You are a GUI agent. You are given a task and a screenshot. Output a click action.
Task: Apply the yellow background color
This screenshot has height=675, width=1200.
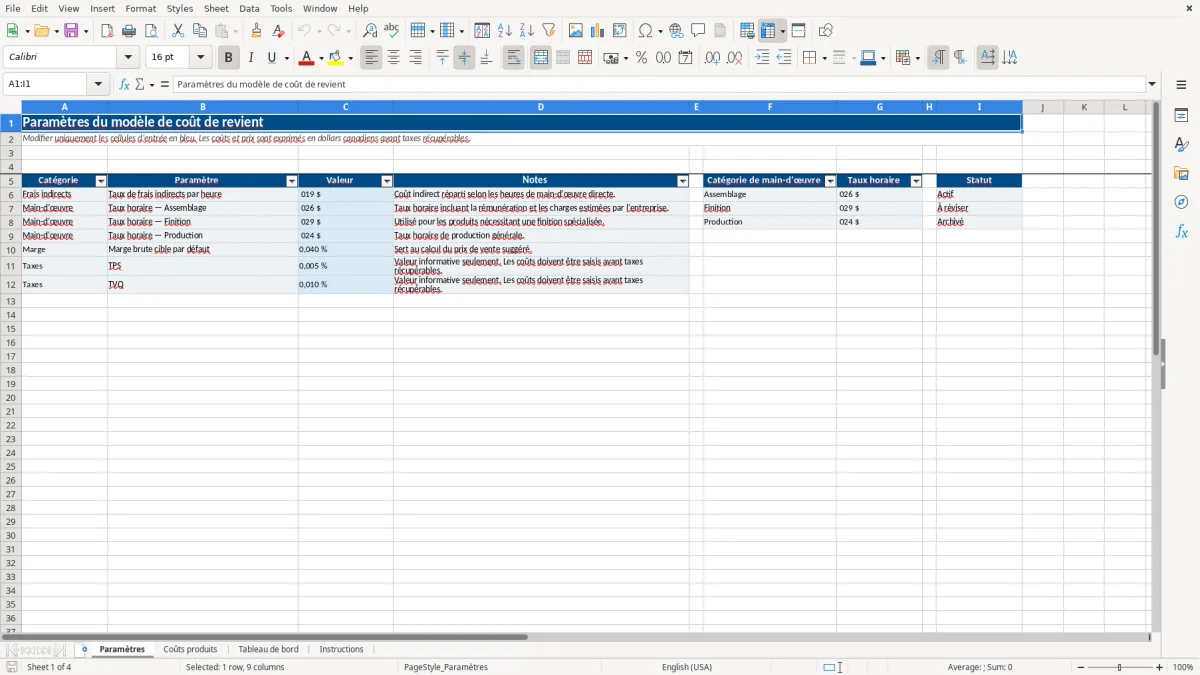click(x=336, y=58)
